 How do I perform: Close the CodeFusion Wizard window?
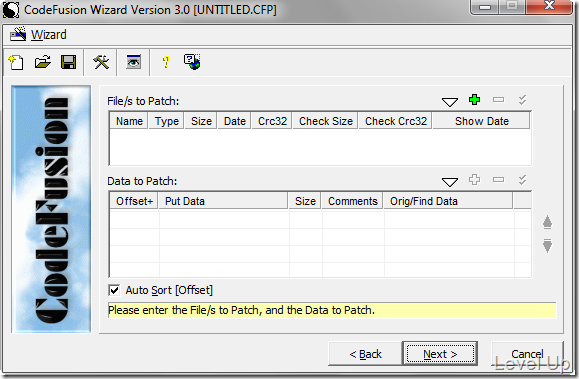pos(549,6)
